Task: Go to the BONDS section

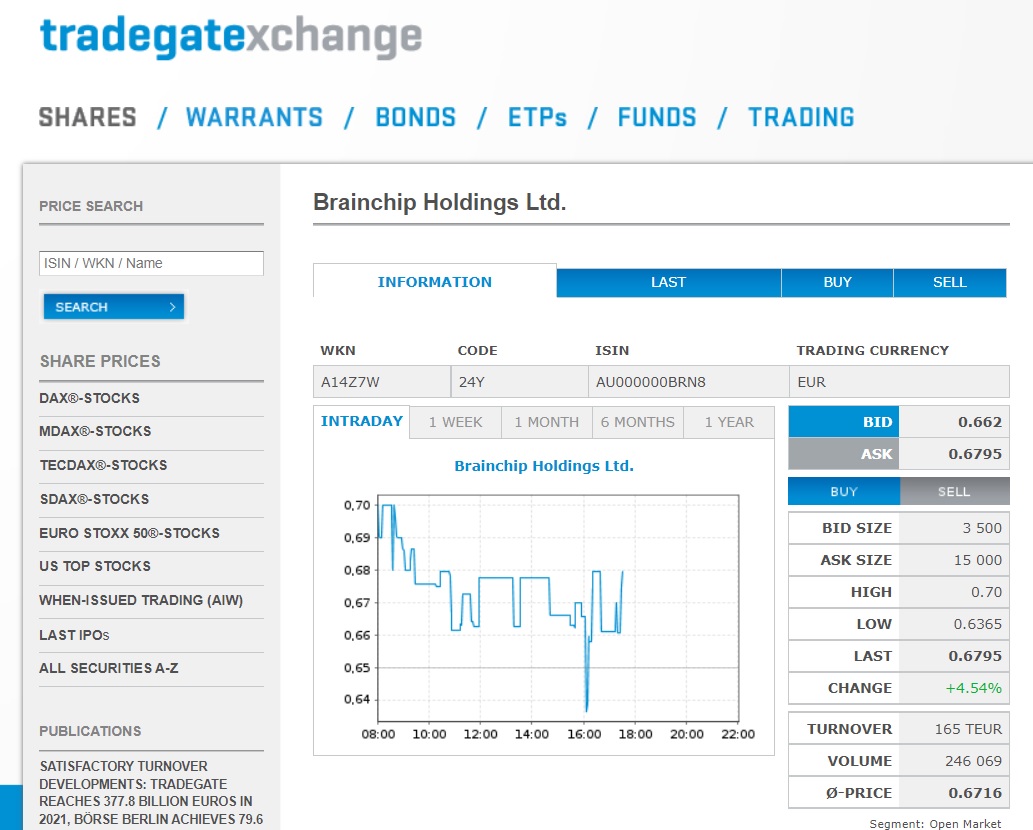Action: click(x=415, y=117)
